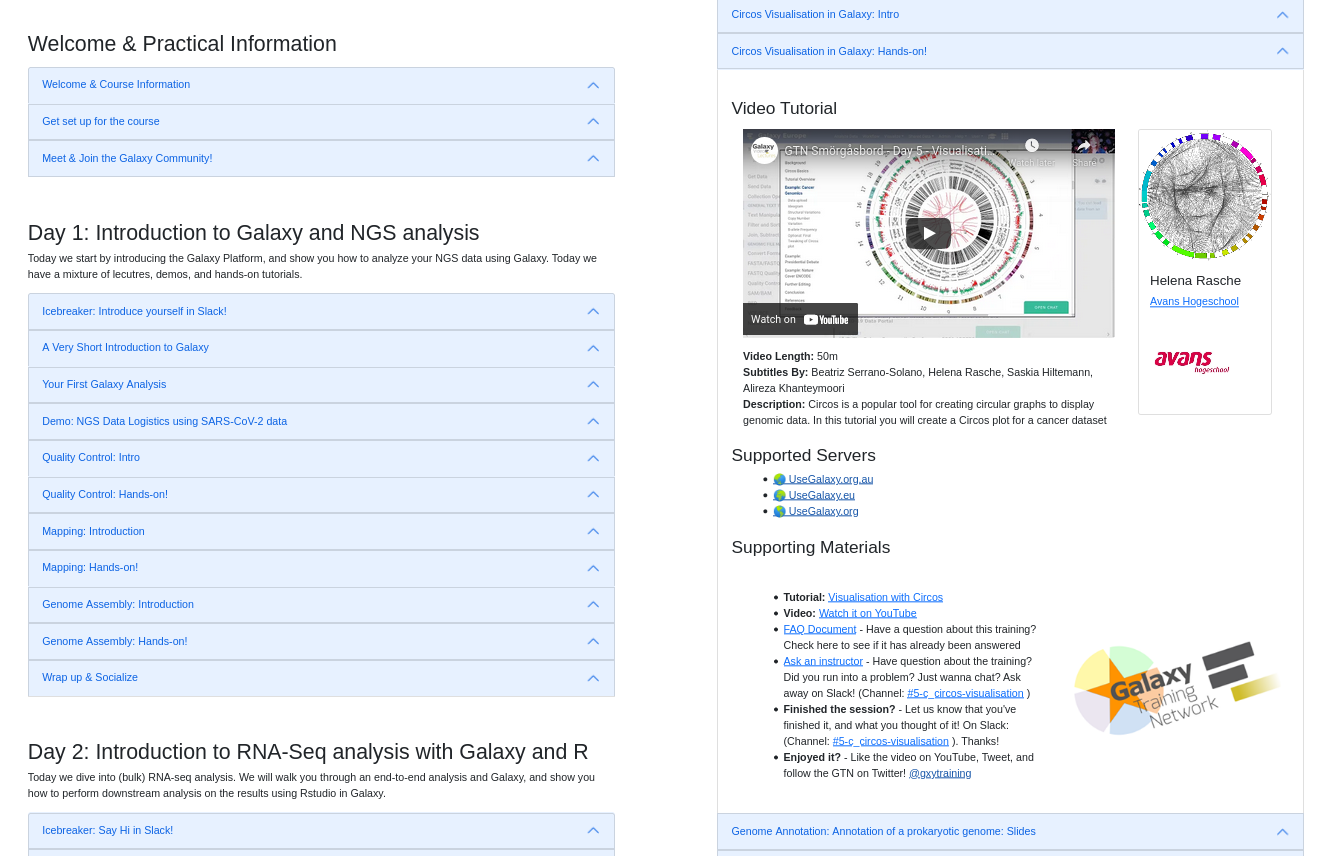Toggle chevron for Demo: NGS Data Logistics
The width and height of the screenshot is (1317, 856).
(593, 422)
